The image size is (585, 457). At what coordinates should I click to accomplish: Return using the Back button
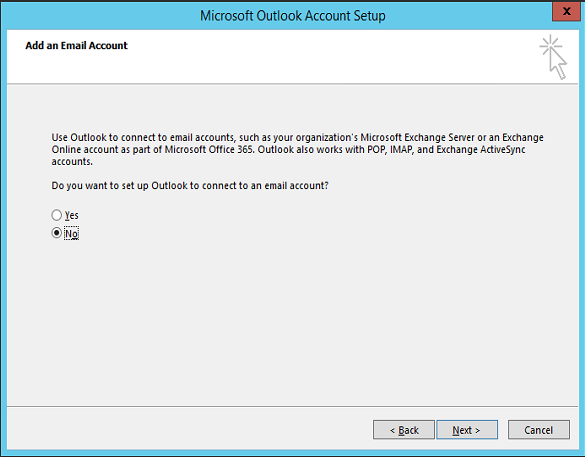pos(404,430)
